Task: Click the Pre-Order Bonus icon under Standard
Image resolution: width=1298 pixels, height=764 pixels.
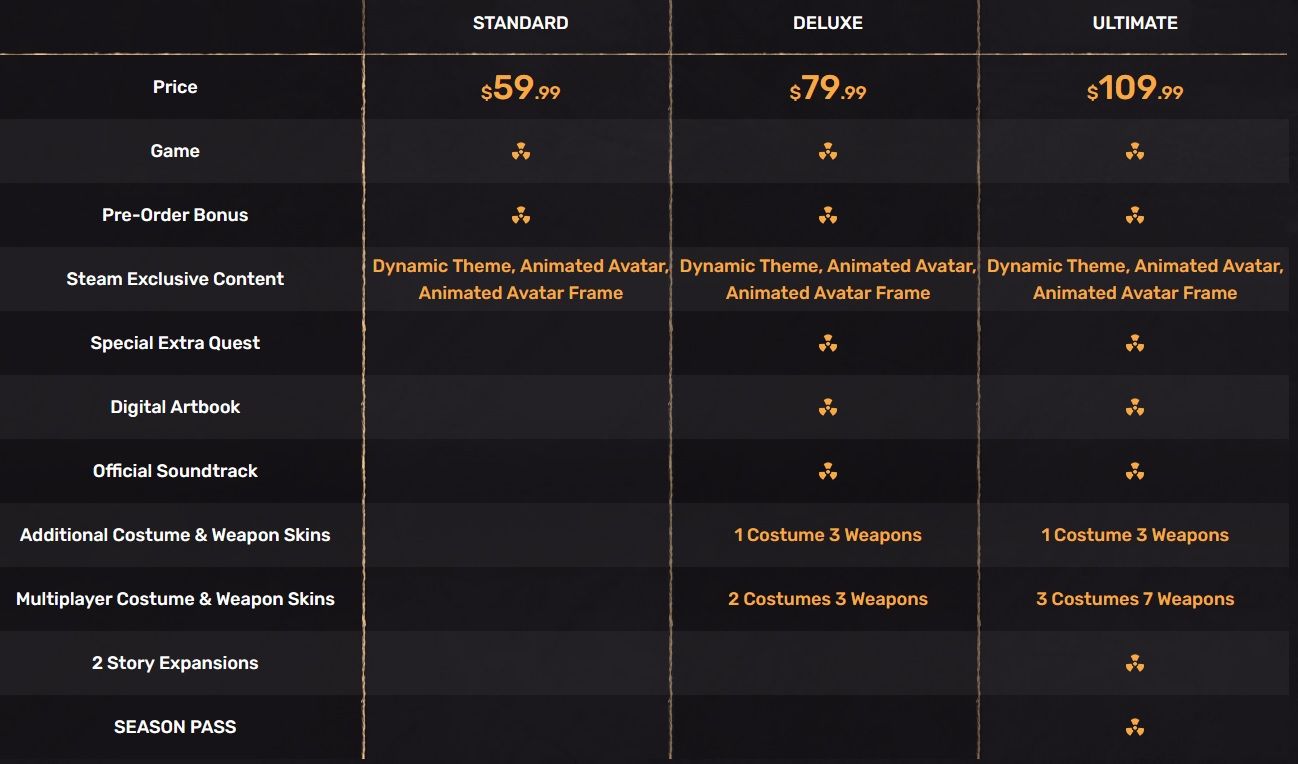Action: (520, 215)
